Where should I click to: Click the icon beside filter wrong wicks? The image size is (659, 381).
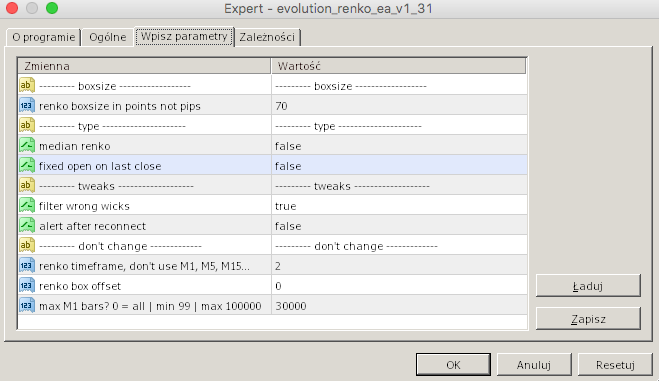27,205
